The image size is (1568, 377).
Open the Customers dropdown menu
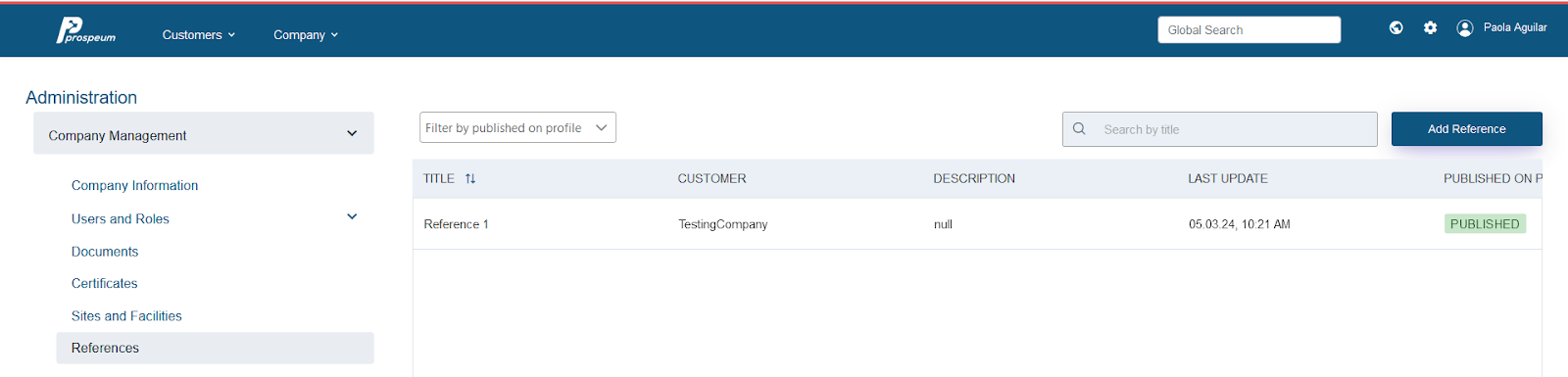[x=199, y=34]
